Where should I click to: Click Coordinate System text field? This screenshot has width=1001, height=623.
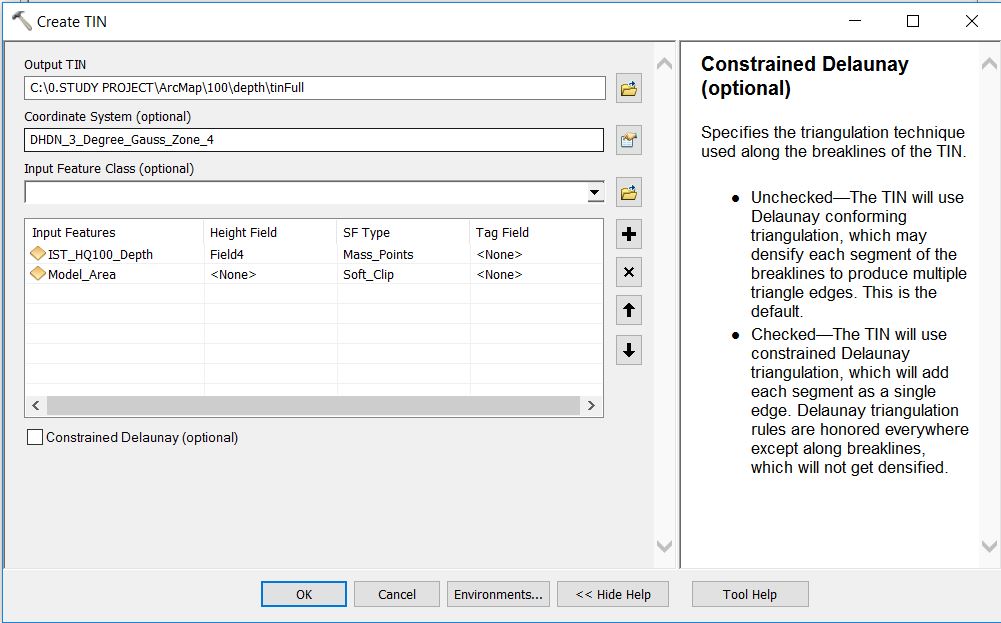[x=313, y=140]
